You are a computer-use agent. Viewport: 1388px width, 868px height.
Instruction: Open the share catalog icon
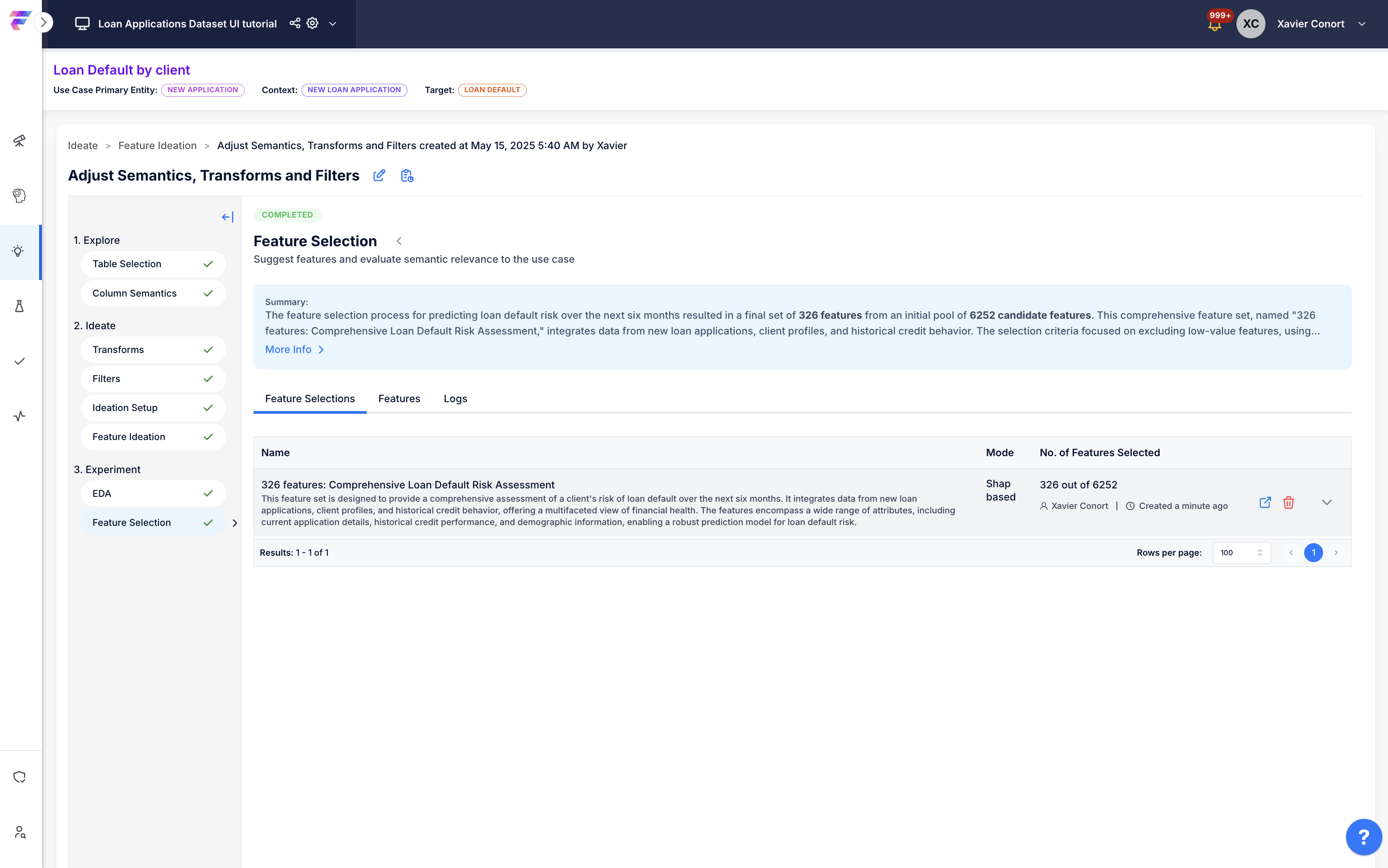(x=295, y=23)
